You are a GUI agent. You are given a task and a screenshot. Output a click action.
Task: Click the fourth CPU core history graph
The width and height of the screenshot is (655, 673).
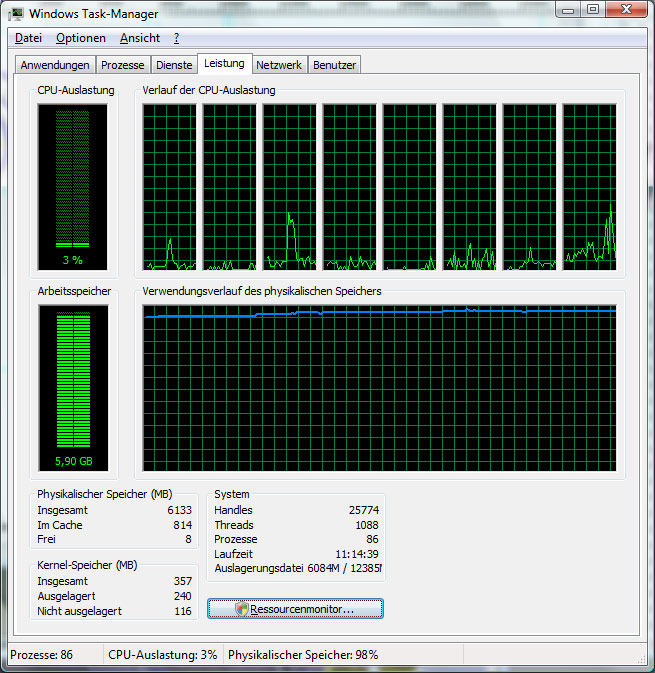point(350,187)
